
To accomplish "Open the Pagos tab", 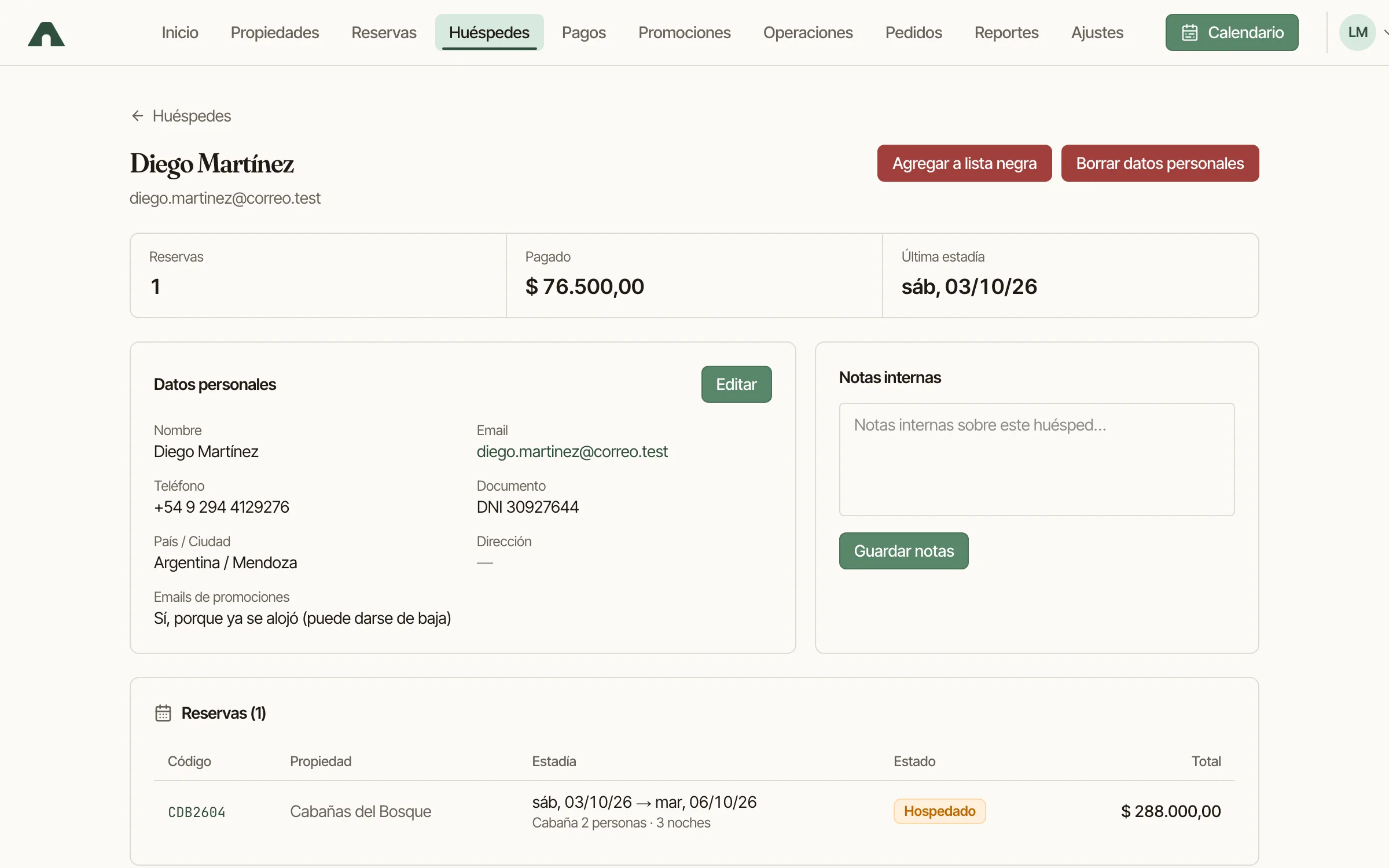I will pos(584,32).
